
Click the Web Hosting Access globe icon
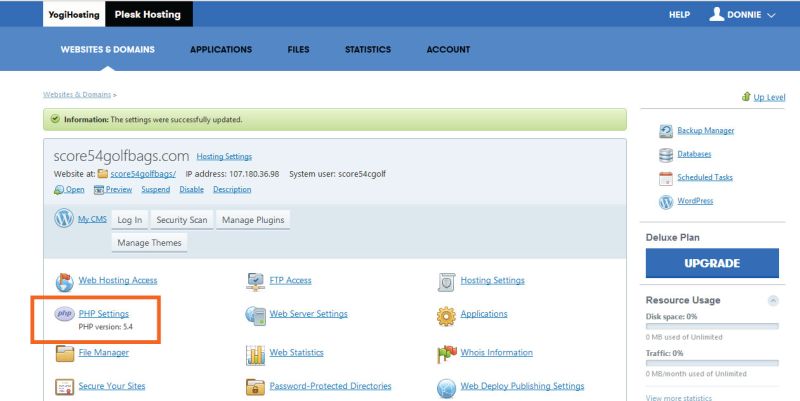[x=64, y=282]
